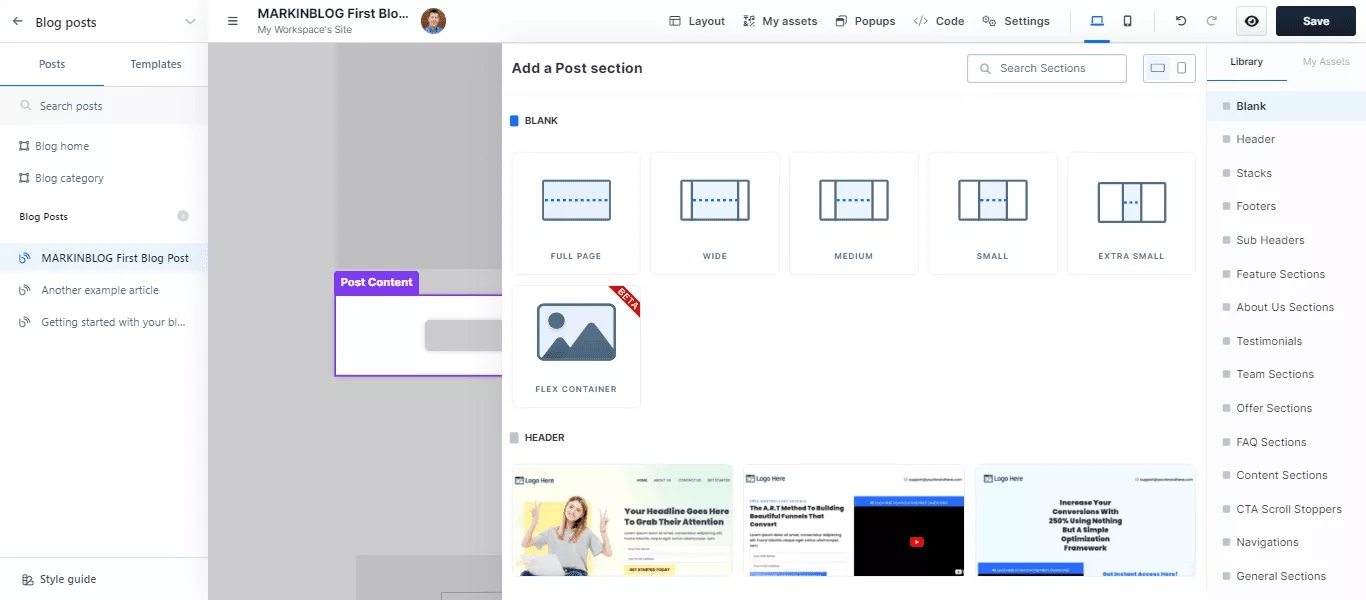The image size is (1366, 600).
Task: Open the Layout menu
Action: pos(697,21)
